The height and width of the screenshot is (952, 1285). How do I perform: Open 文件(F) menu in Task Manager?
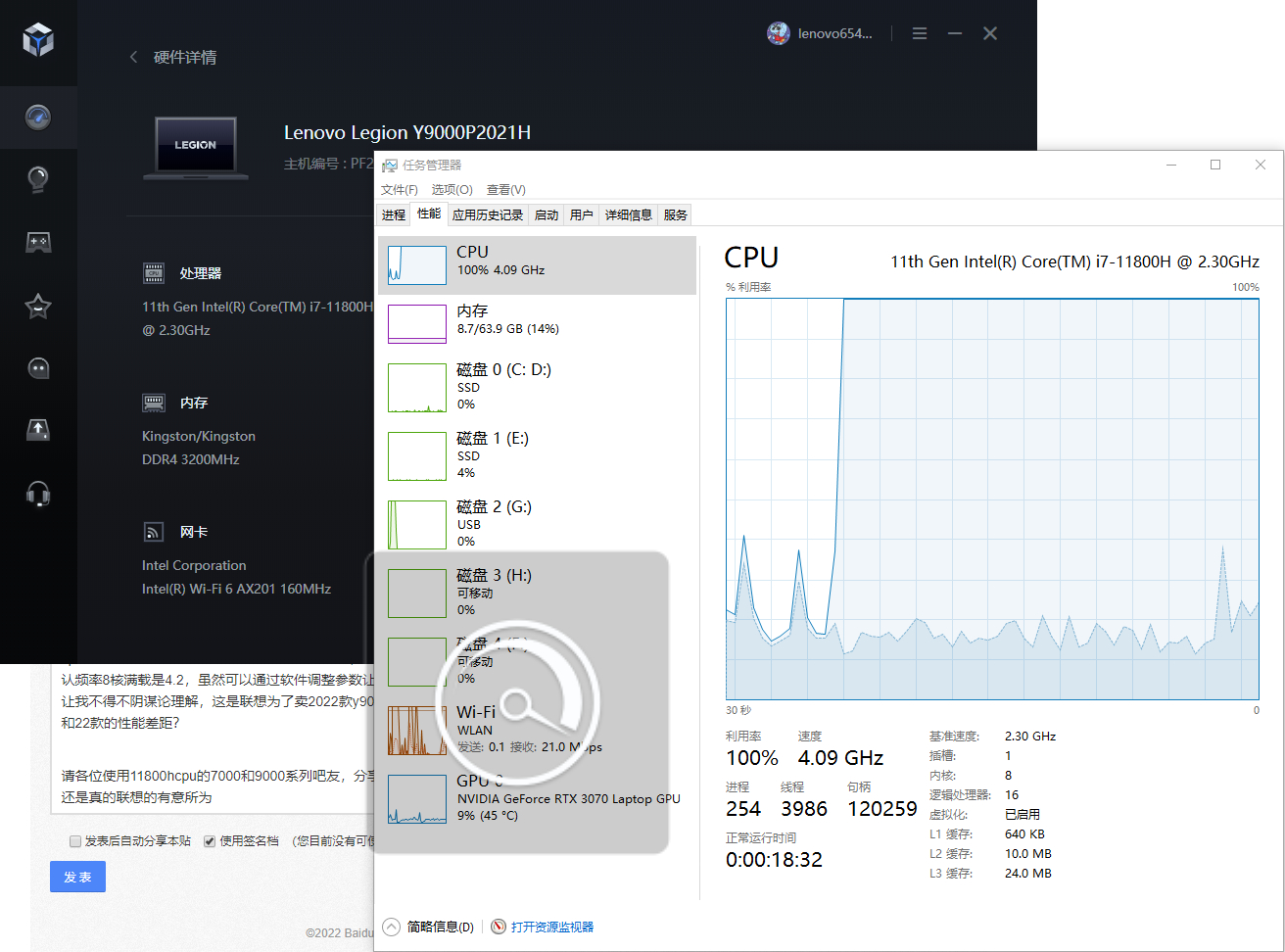(400, 190)
